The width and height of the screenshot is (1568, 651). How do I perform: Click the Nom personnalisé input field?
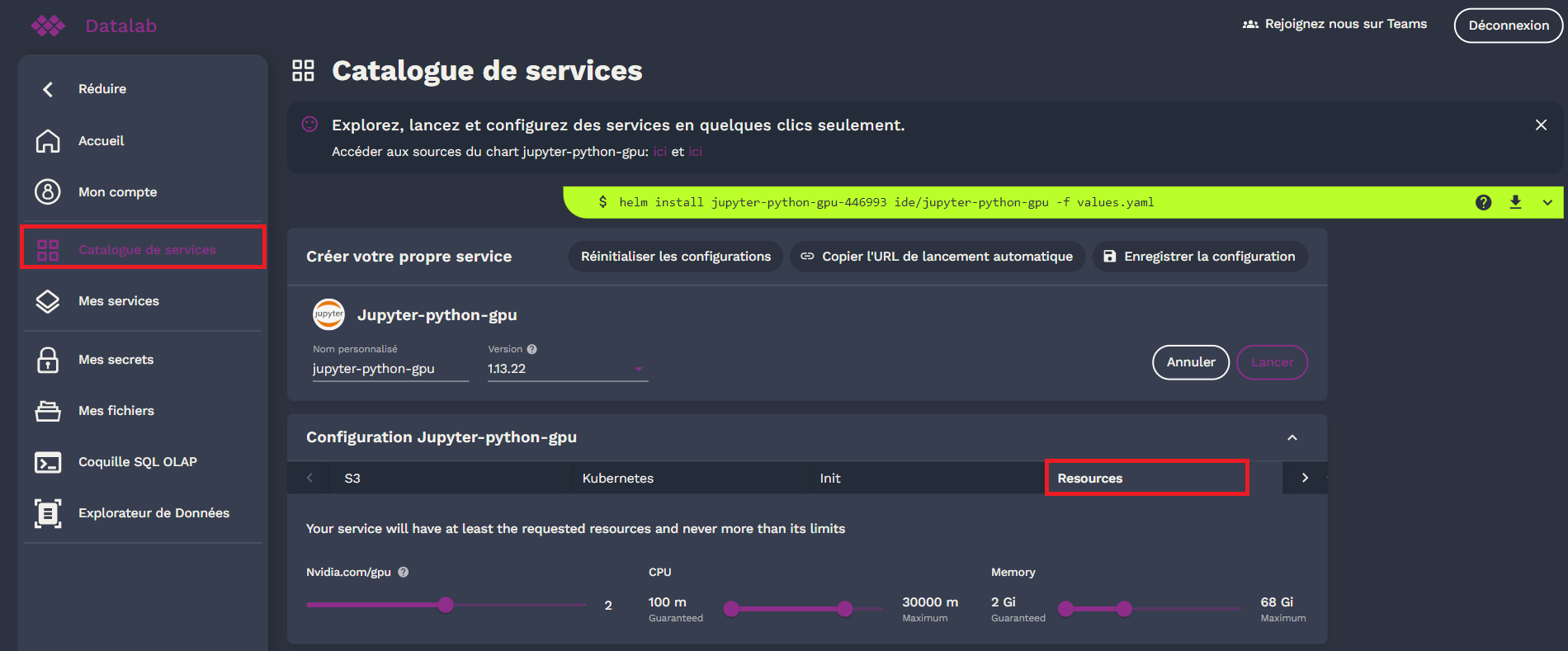pyautogui.click(x=390, y=369)
